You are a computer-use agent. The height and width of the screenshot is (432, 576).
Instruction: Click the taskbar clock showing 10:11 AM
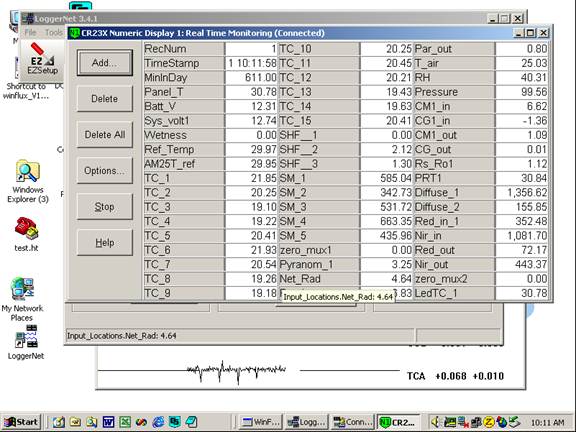pyautogui.click(x=547, y=422)
